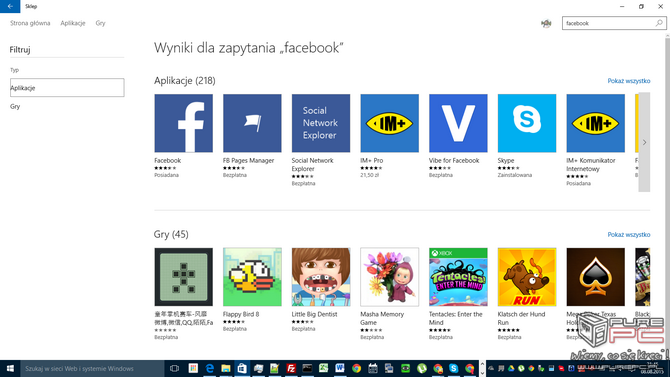This screenshot has width=670, height=377.
Task: Select the Aplikacje filter type option
Action: pos(67,88)
